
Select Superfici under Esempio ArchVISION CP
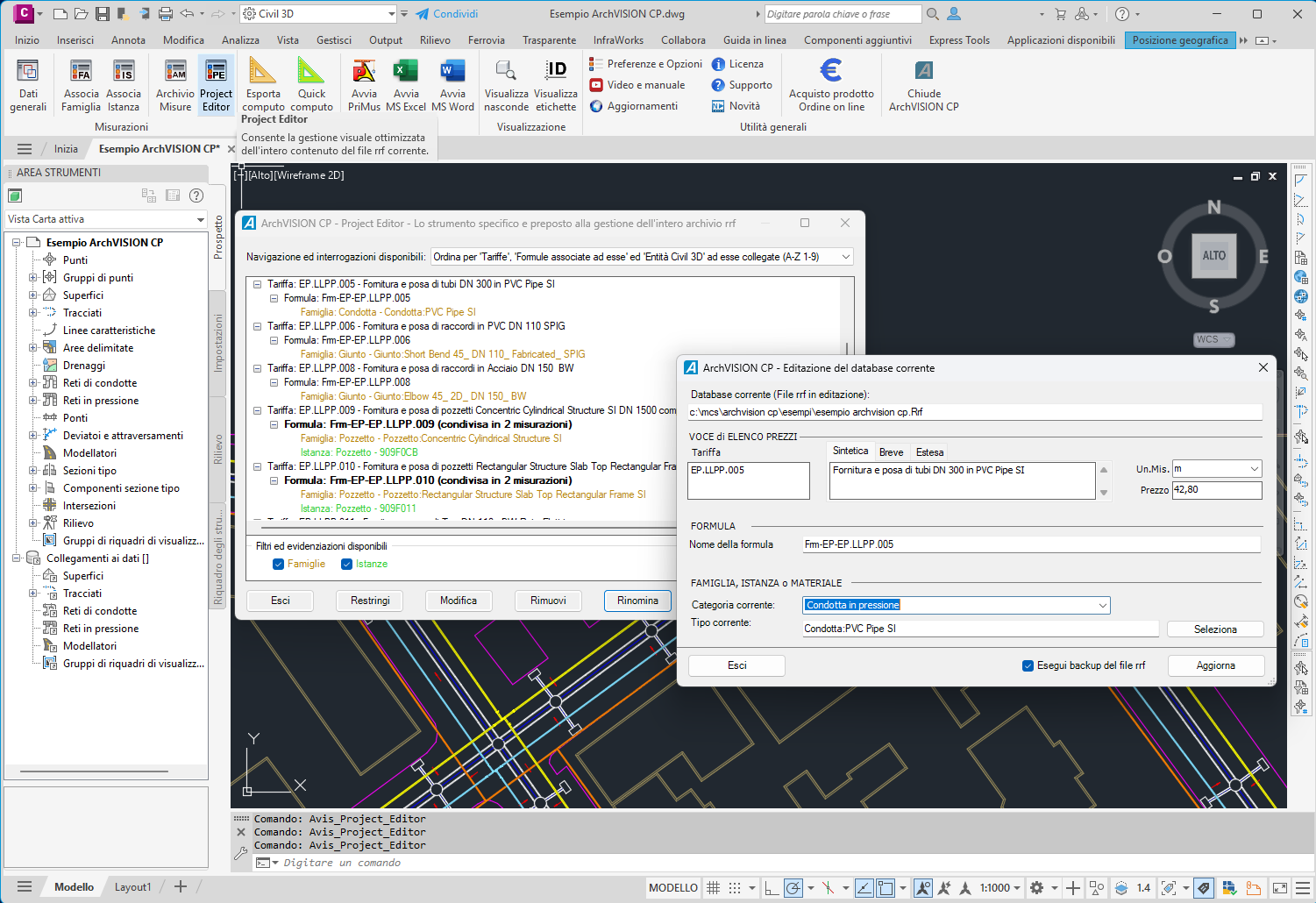pos(83,295)
